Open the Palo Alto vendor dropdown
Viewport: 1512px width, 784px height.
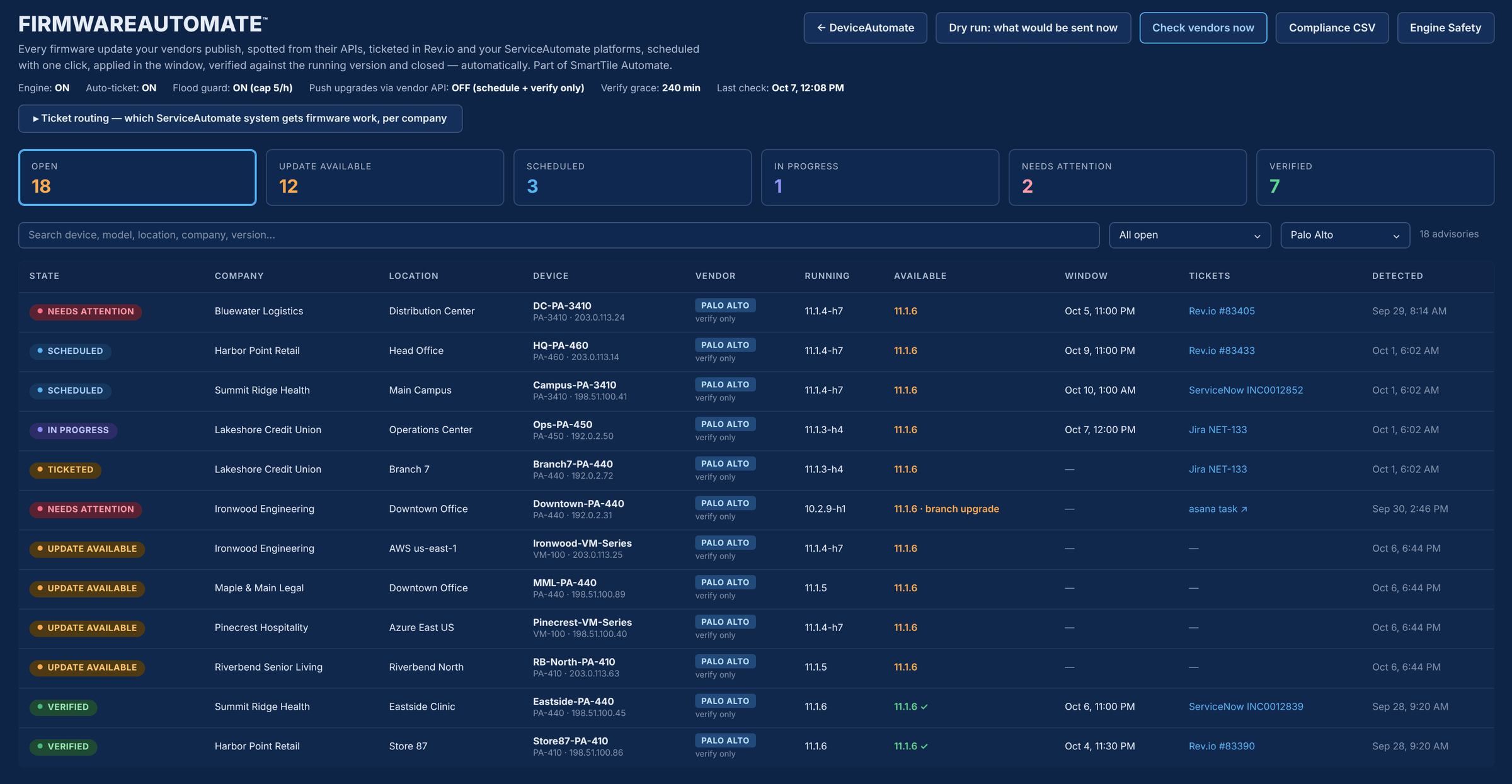tap(1345, 235)
